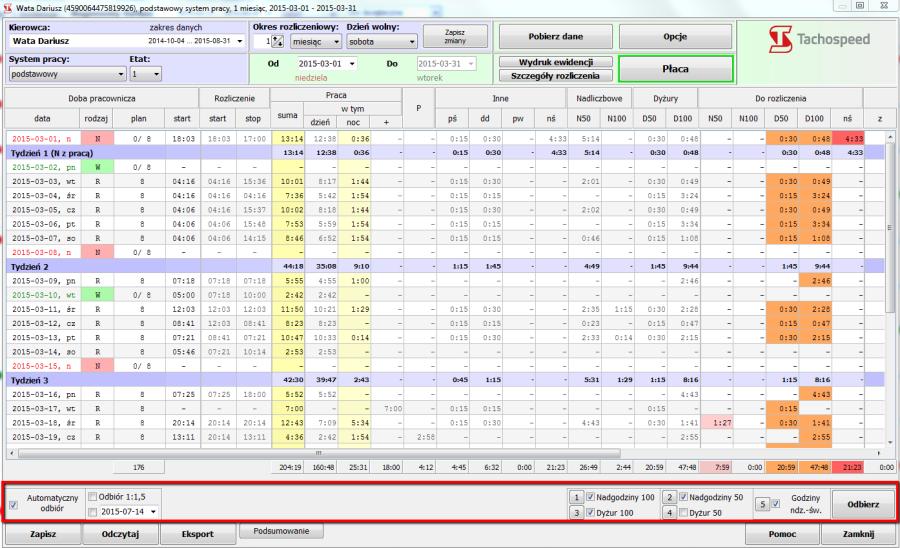
Task: Click priority button 3 beside Dyżur 100
Action: coord(576,512)
